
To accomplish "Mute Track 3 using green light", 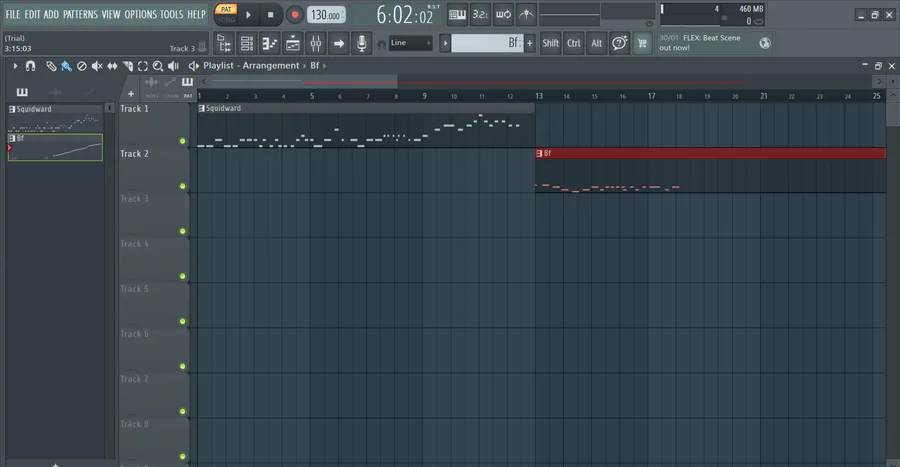I will click(x=183, y=231).
